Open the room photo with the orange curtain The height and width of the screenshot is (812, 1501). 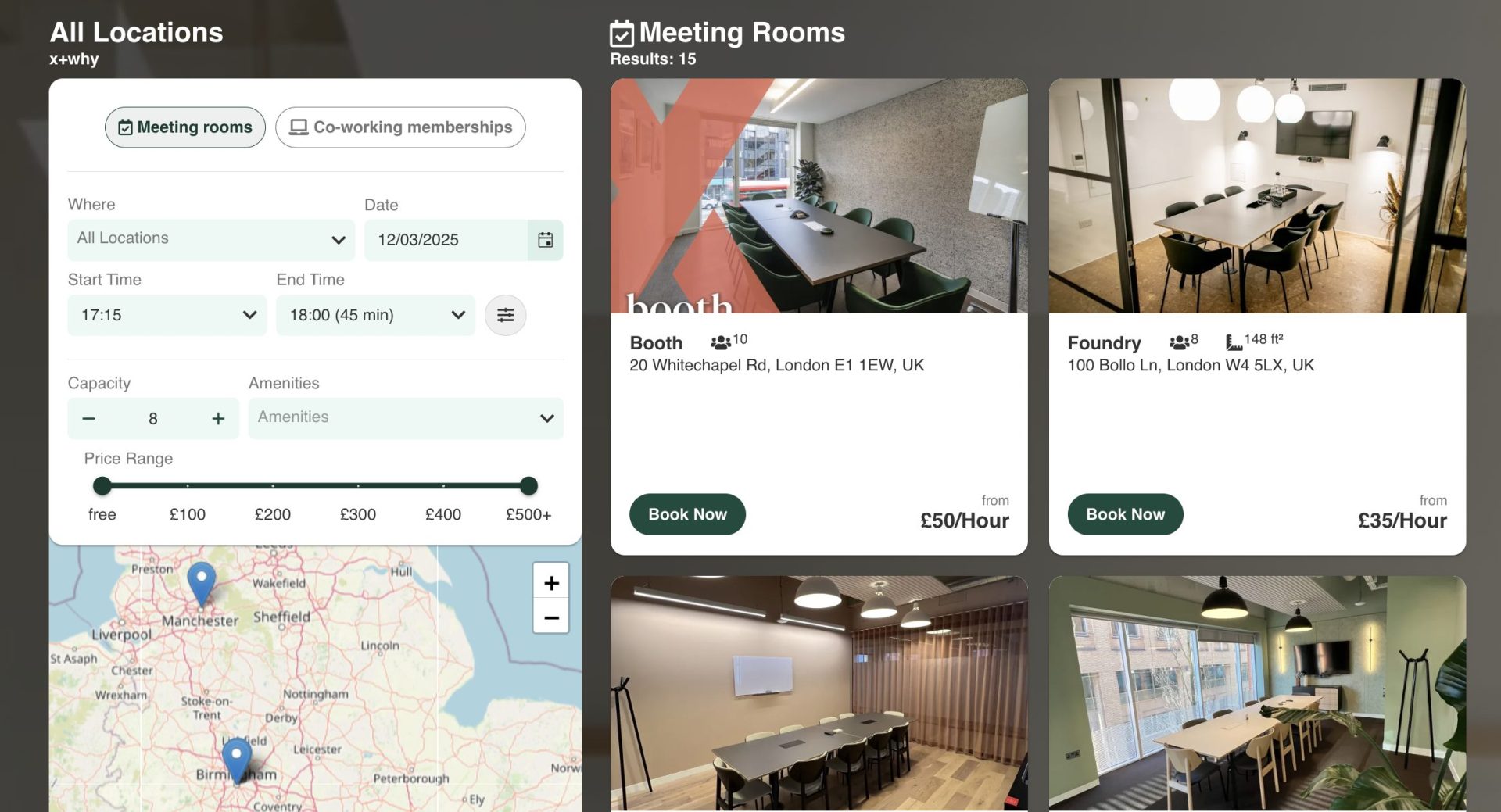pos(819,694)
